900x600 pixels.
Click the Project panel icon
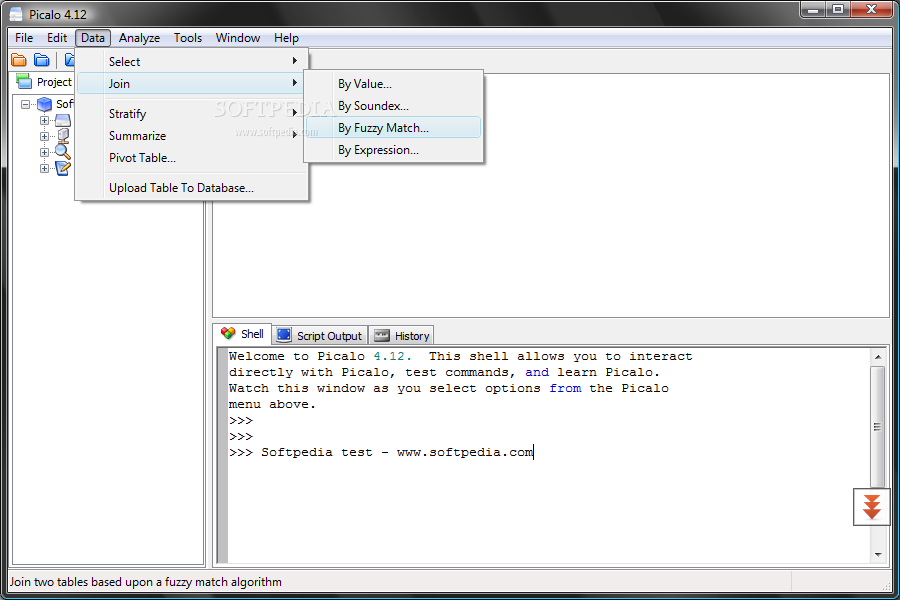24,82
